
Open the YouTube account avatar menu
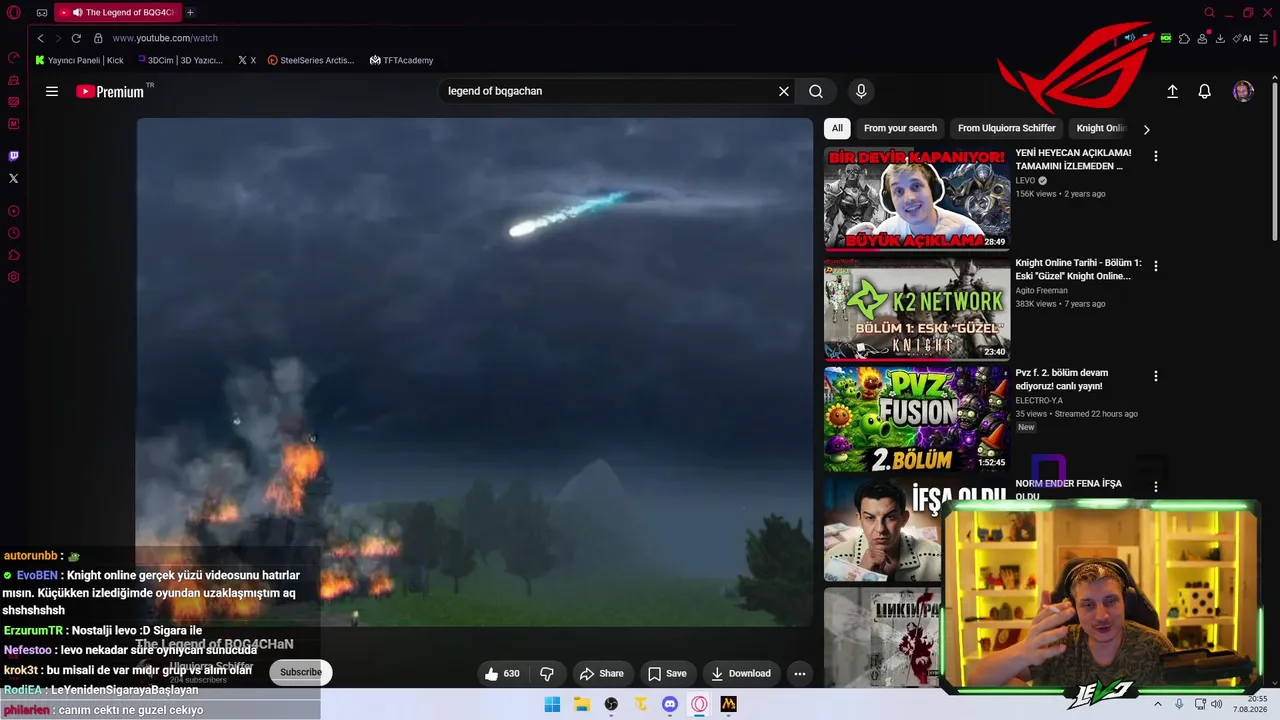(1243, 91)
